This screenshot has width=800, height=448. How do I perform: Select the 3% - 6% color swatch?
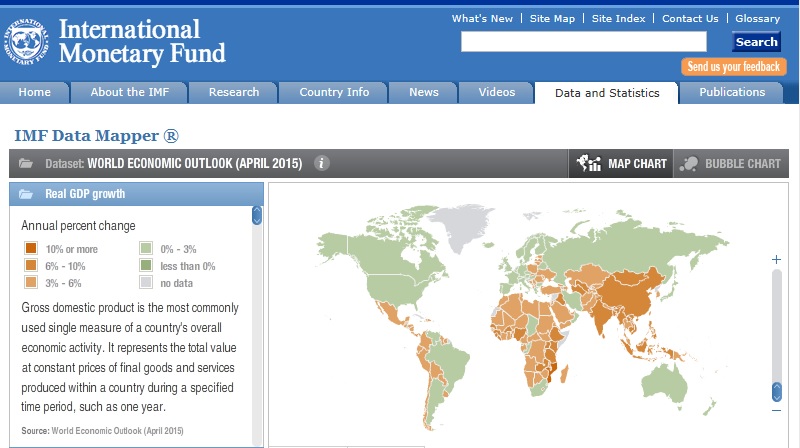31,282
